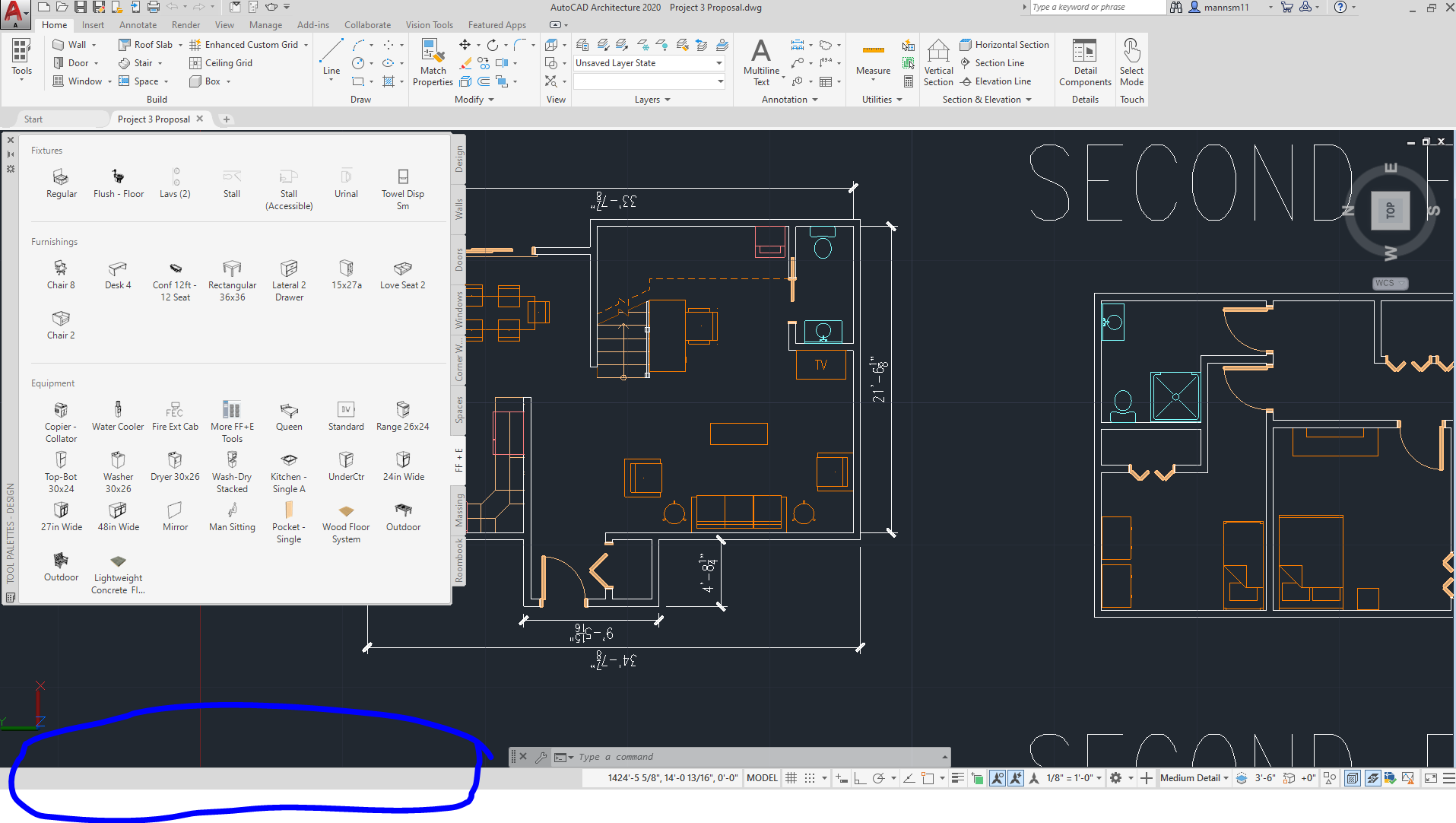Switch to the Annotate ribbon tab
The width and height of the screenshot is (1456, 823).
138,24
